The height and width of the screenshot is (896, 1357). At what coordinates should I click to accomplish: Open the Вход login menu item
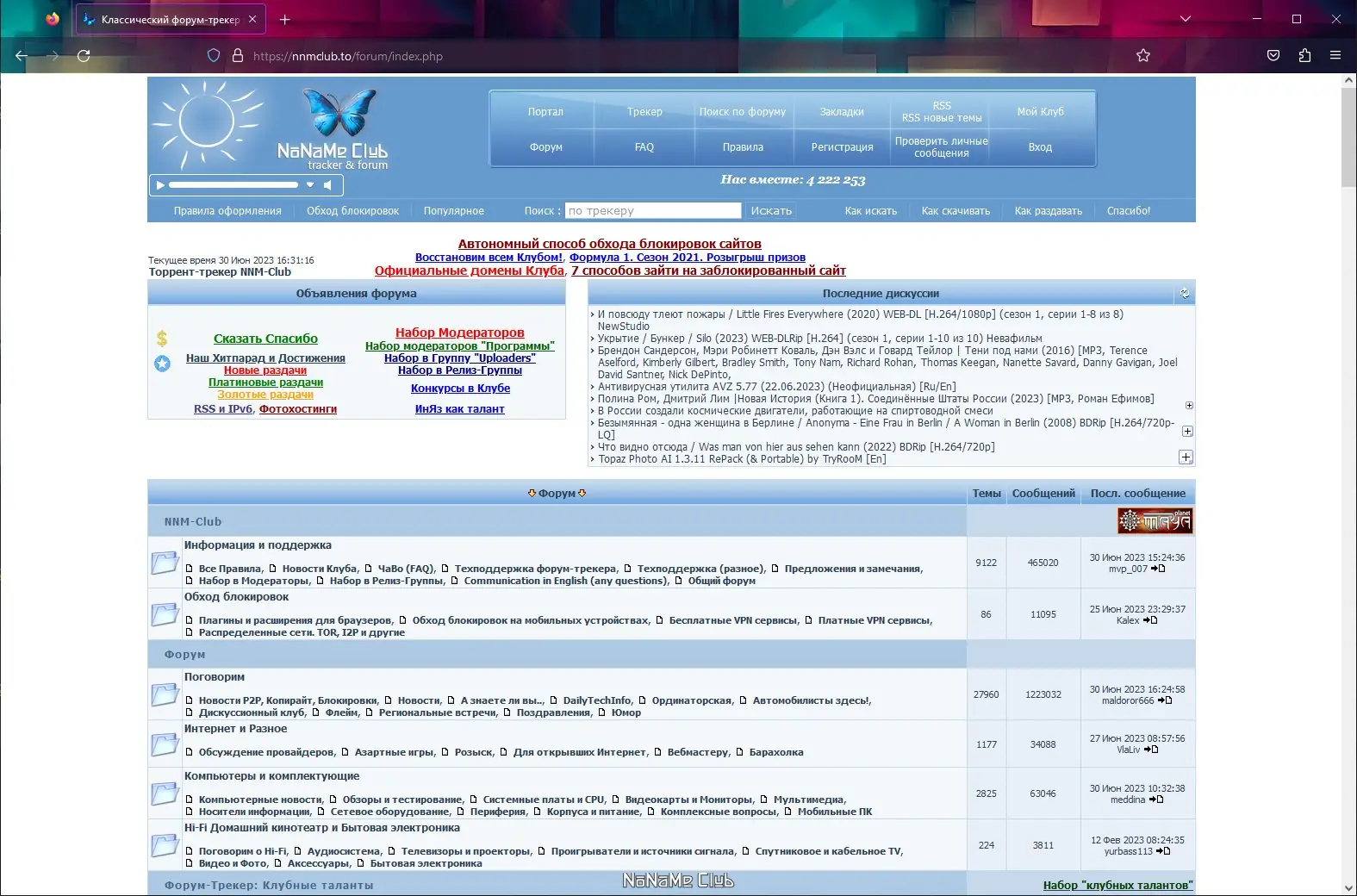[1040, 147]
